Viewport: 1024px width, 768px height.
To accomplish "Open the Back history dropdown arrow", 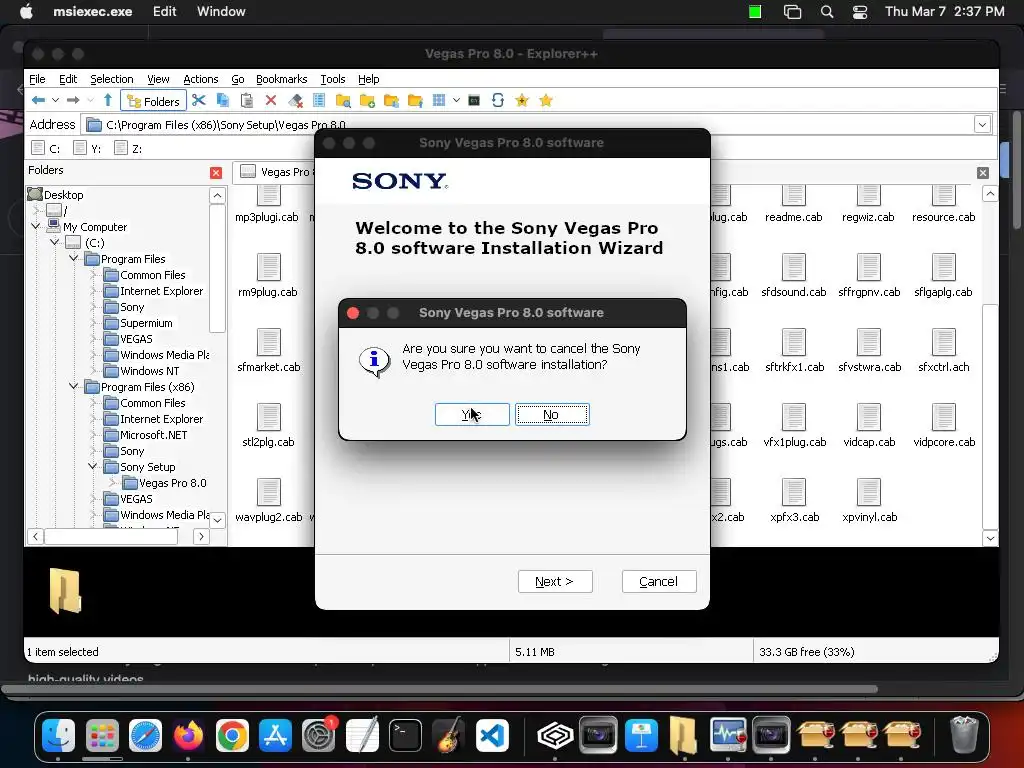I will pyautogui.click(x=56, y=101).
